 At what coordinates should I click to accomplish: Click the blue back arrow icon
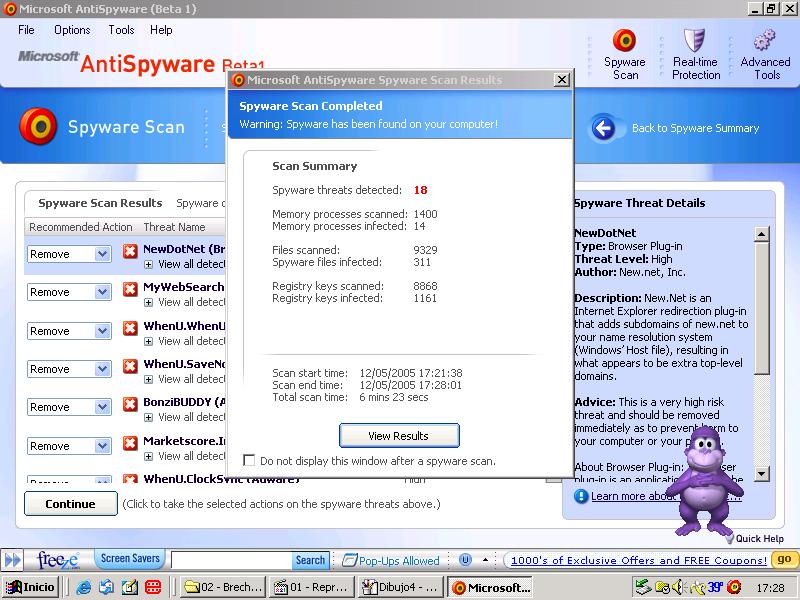pos(604,128)
